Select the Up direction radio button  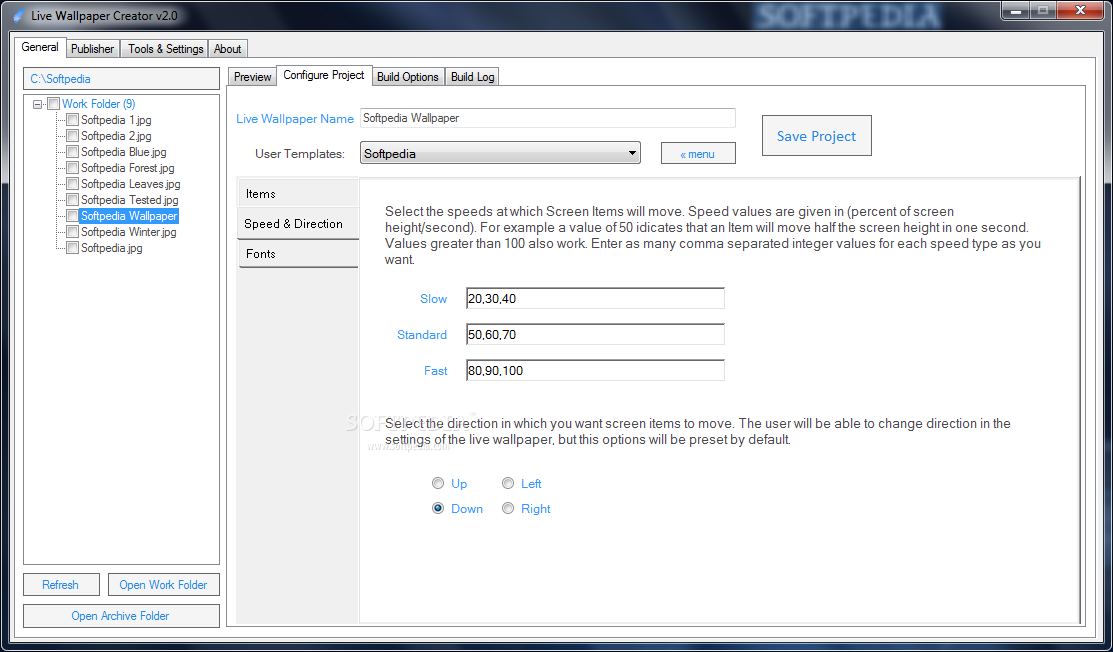(x=438, y=483)
